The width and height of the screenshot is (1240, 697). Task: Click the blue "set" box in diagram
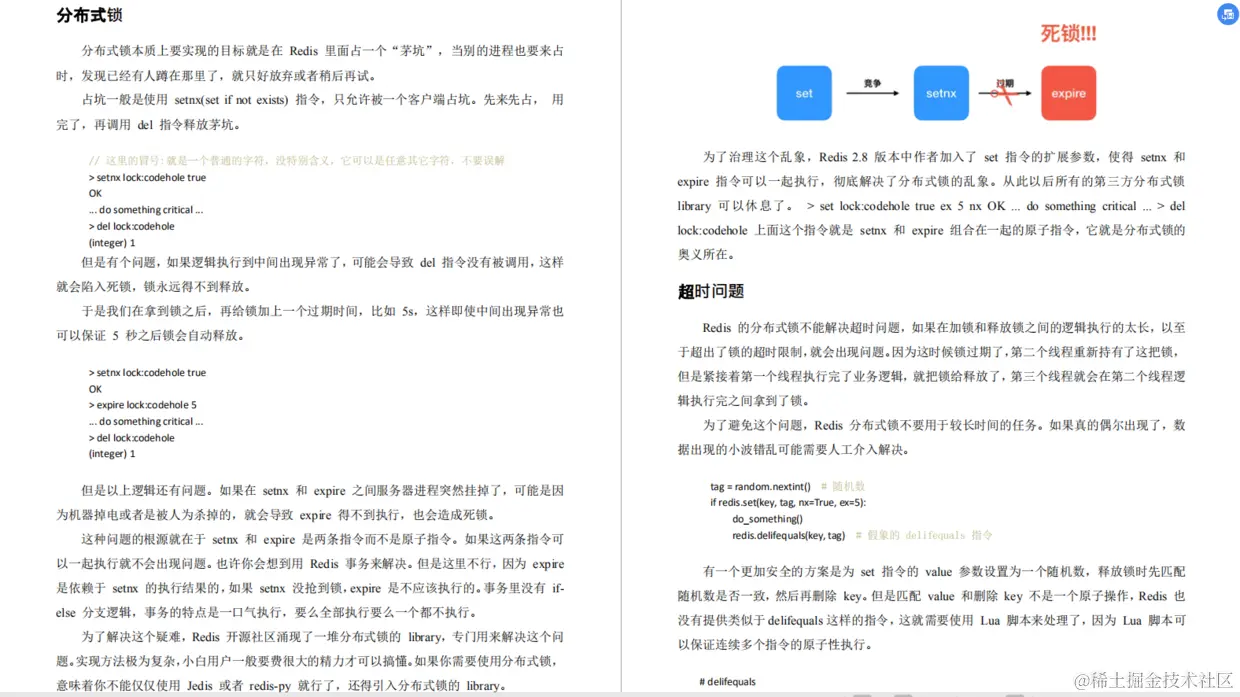[x=804, y=93]
